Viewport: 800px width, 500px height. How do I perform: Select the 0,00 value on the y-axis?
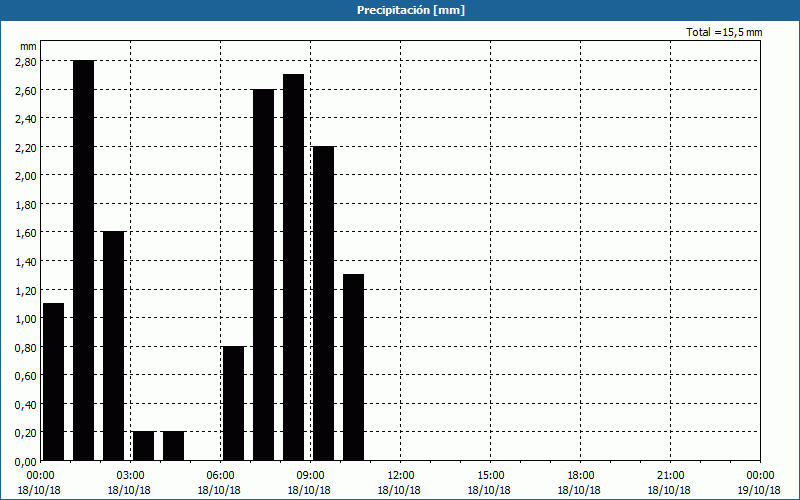point(25,461)
